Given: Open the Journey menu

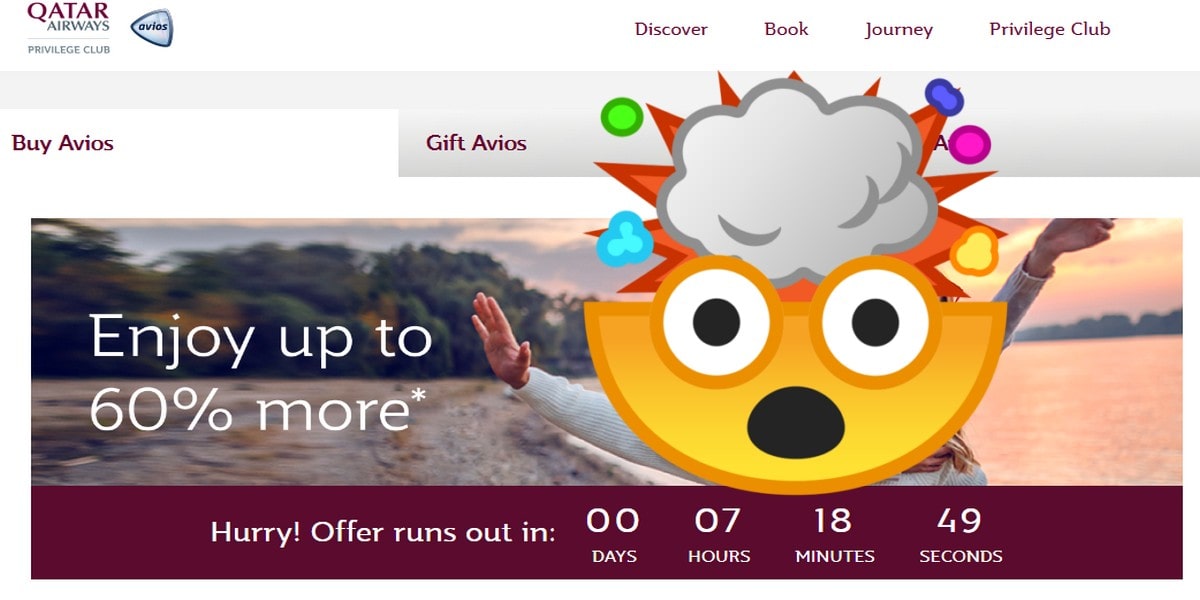Looking at the screenshot, I should (899, 30).
